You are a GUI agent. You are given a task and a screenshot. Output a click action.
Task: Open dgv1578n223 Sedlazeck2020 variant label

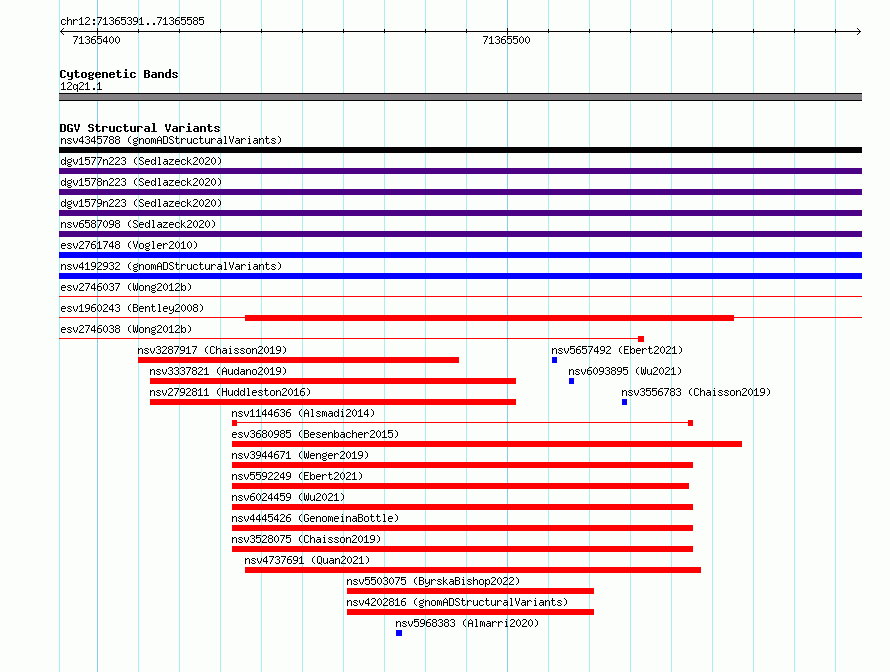141,182
